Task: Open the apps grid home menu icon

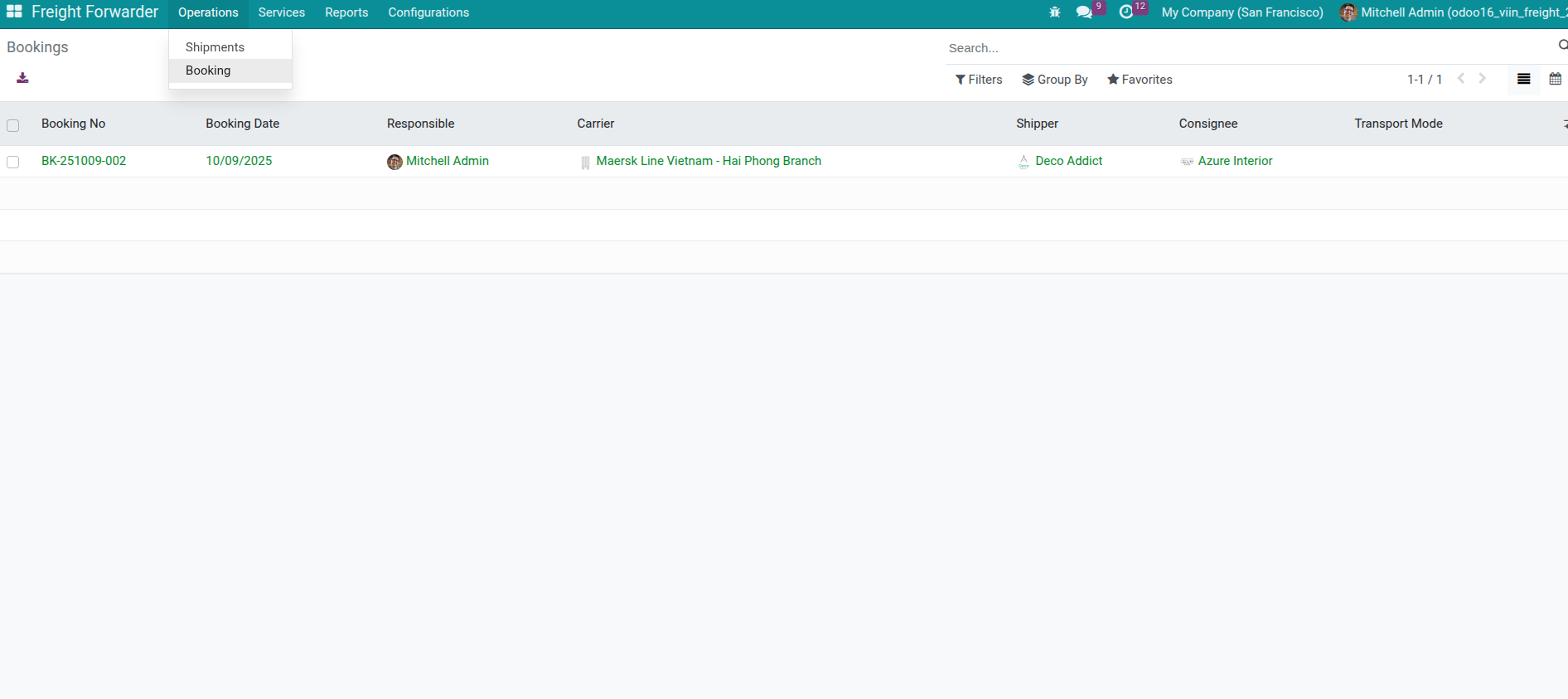Action: tap(14, 12)
